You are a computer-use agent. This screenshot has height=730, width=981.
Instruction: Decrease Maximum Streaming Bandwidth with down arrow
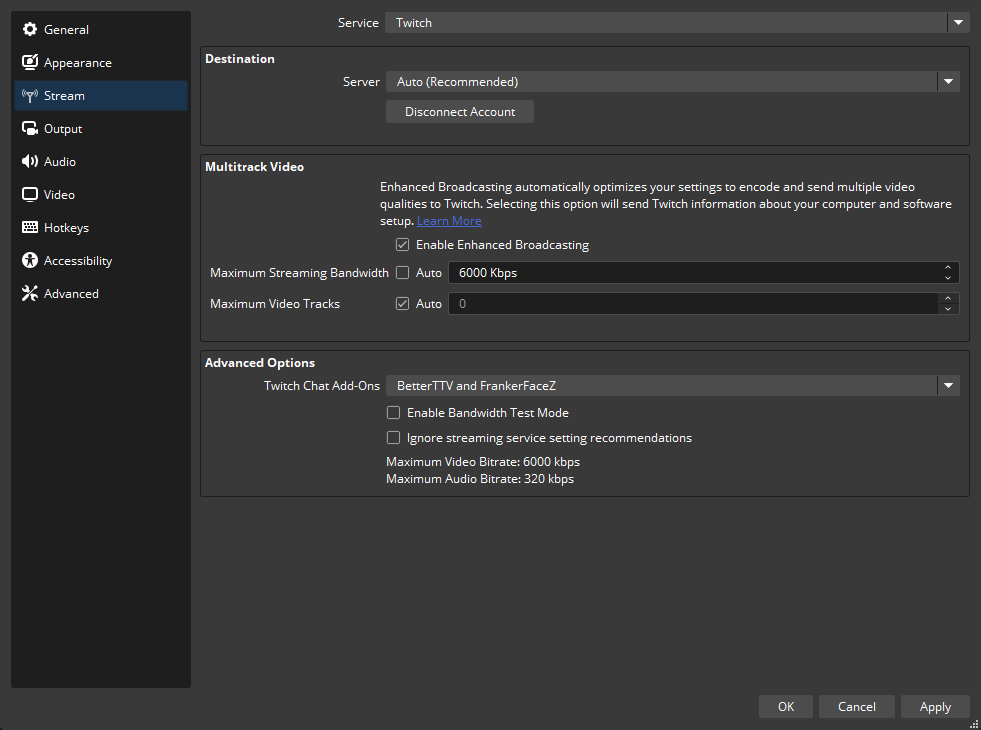tap(948, 278)
